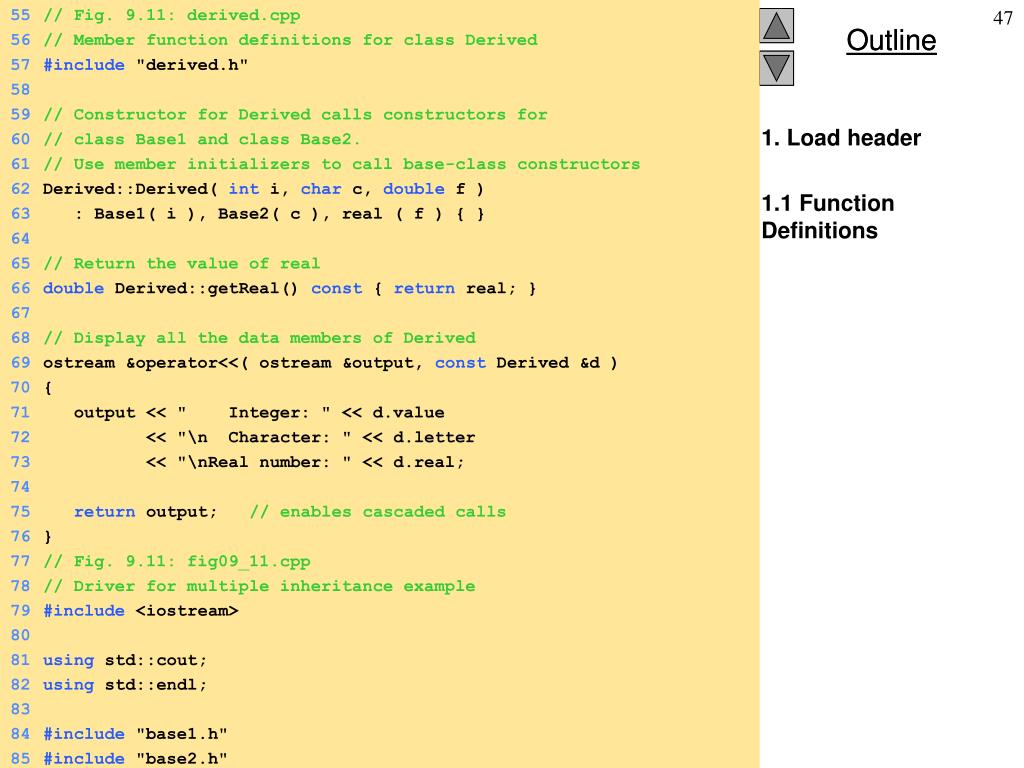Screen dimensions: 1024x768
Task: Click the up arrow navigation button
Action: (x=776, y=26)
